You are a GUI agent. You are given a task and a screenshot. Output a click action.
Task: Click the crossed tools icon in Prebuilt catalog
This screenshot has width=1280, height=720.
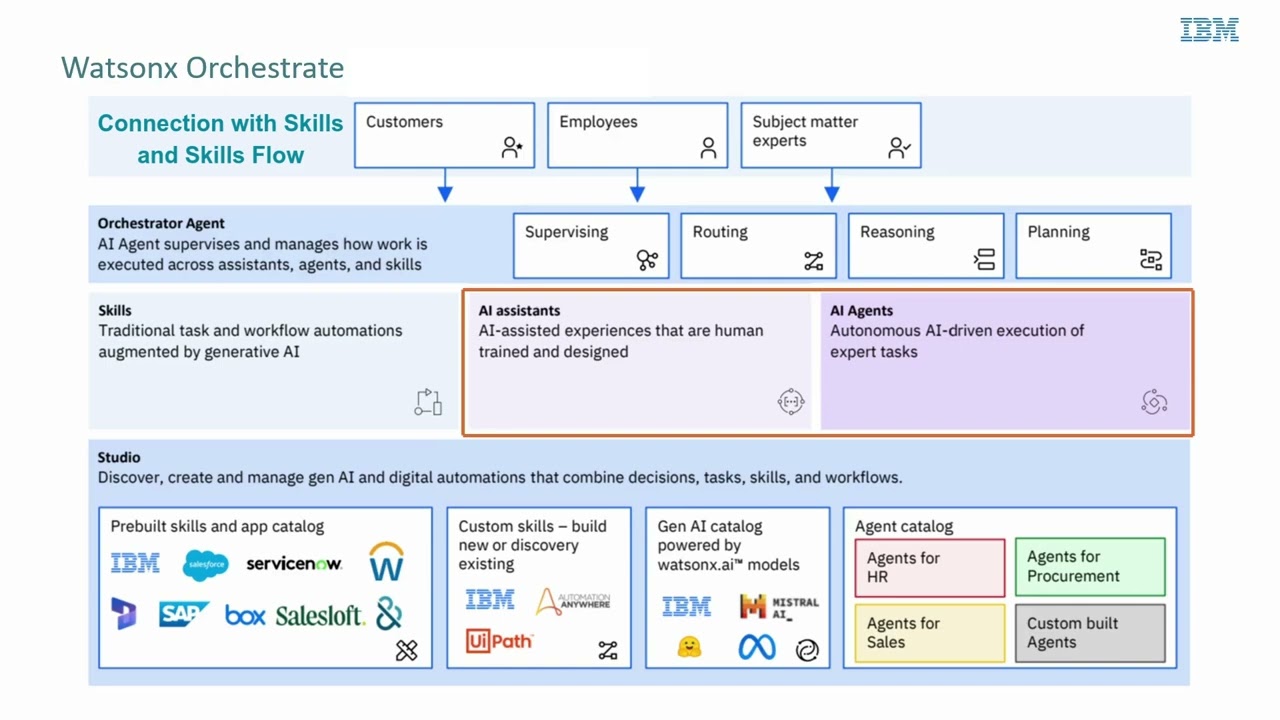pos(406,650)
